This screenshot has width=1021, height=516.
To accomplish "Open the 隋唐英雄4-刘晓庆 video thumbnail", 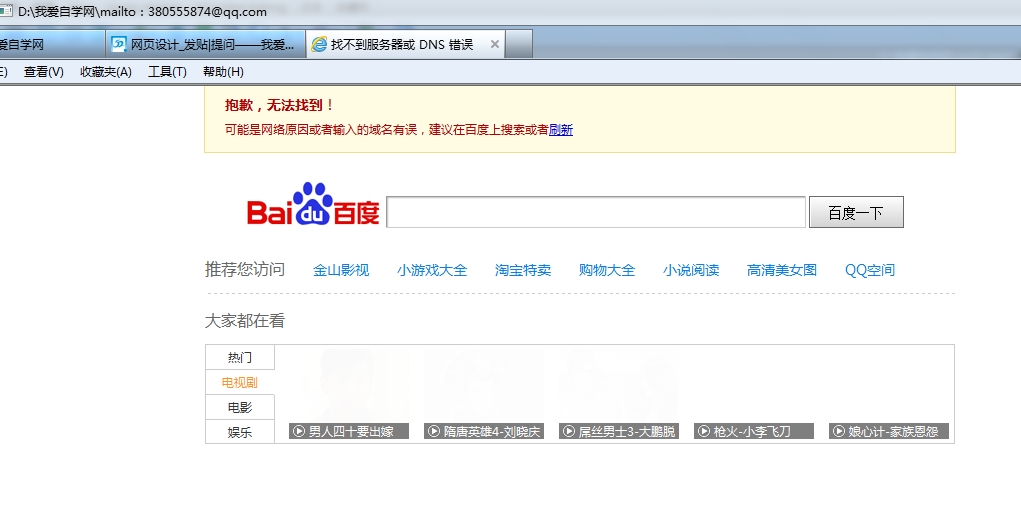I will pos(484,393).
